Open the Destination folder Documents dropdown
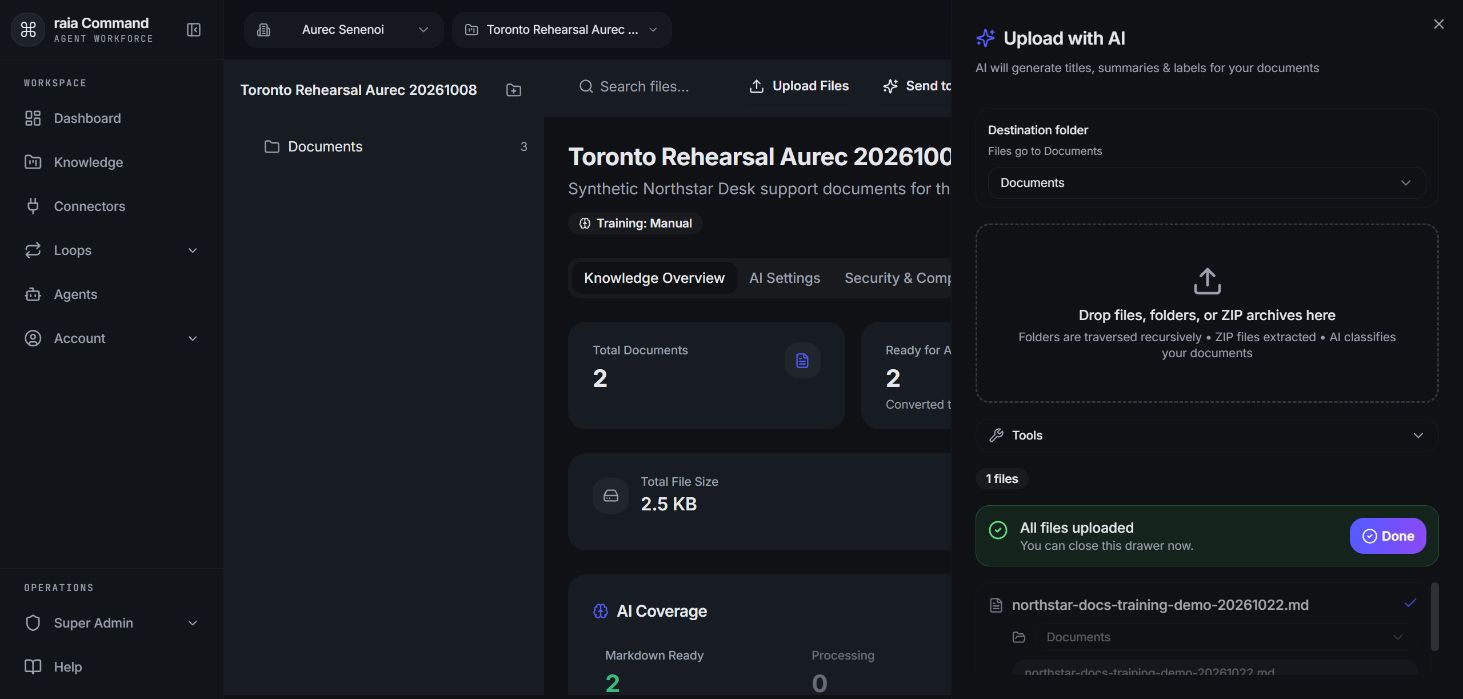1463x699 pixels. pos(1207,183)
